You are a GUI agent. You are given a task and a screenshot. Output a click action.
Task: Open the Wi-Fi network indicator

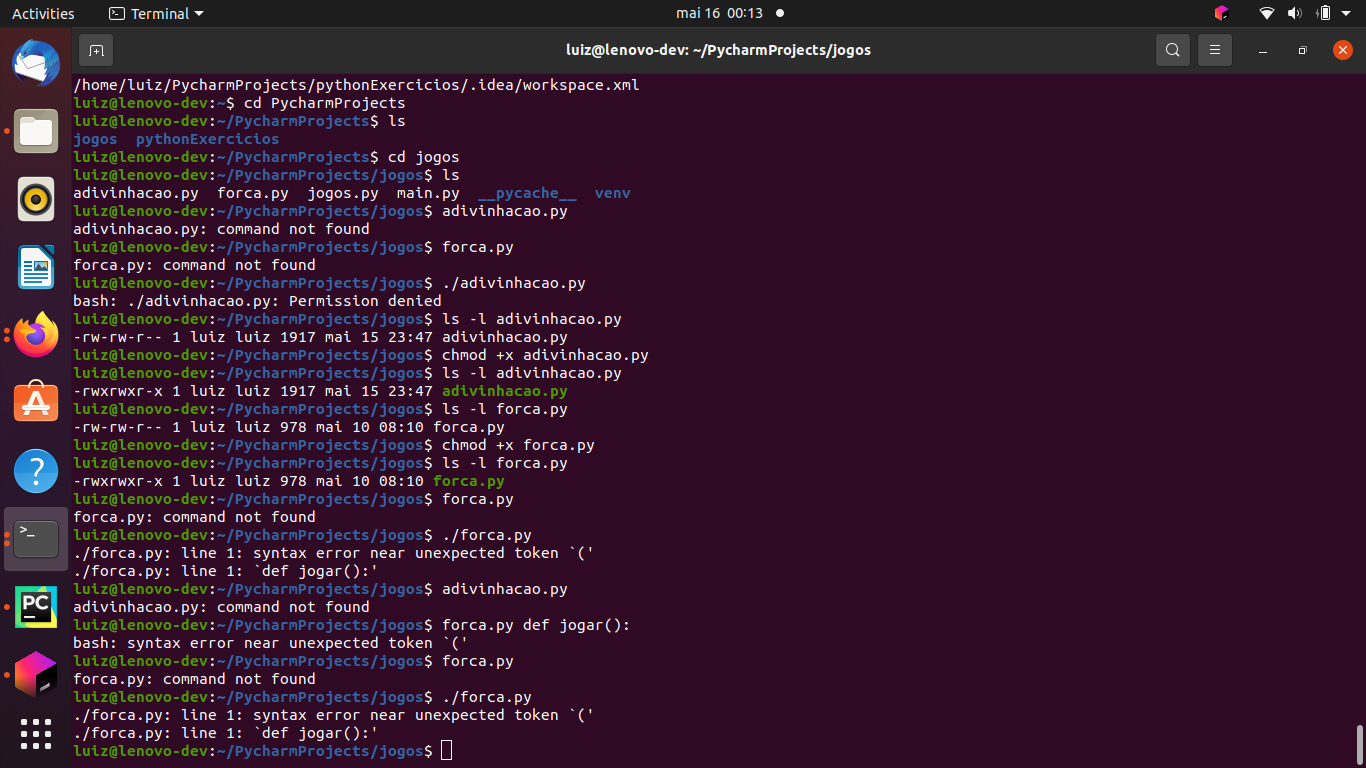coord(1267,13)
